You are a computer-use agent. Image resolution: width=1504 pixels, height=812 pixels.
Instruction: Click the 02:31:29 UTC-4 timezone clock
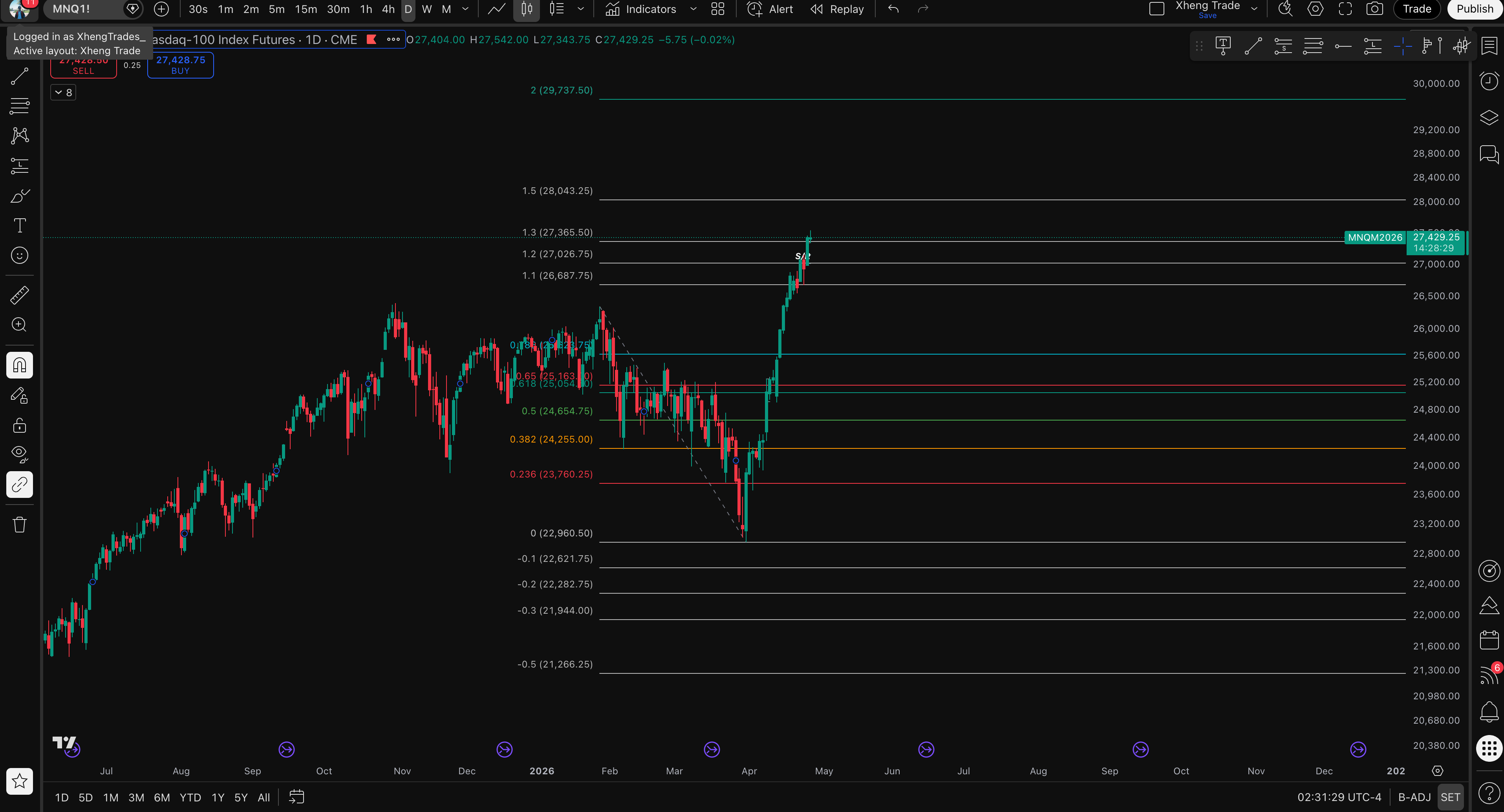point(1339,797)
